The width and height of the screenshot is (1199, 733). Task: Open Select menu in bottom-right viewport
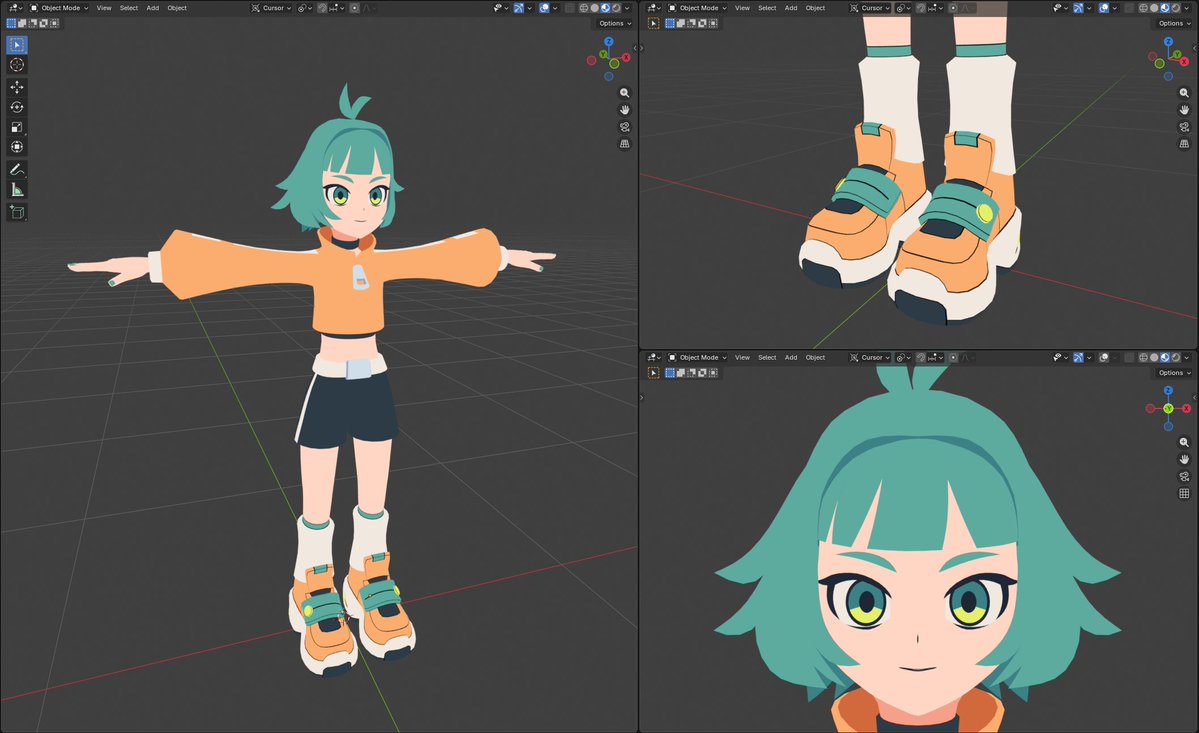tap(767, 357)
